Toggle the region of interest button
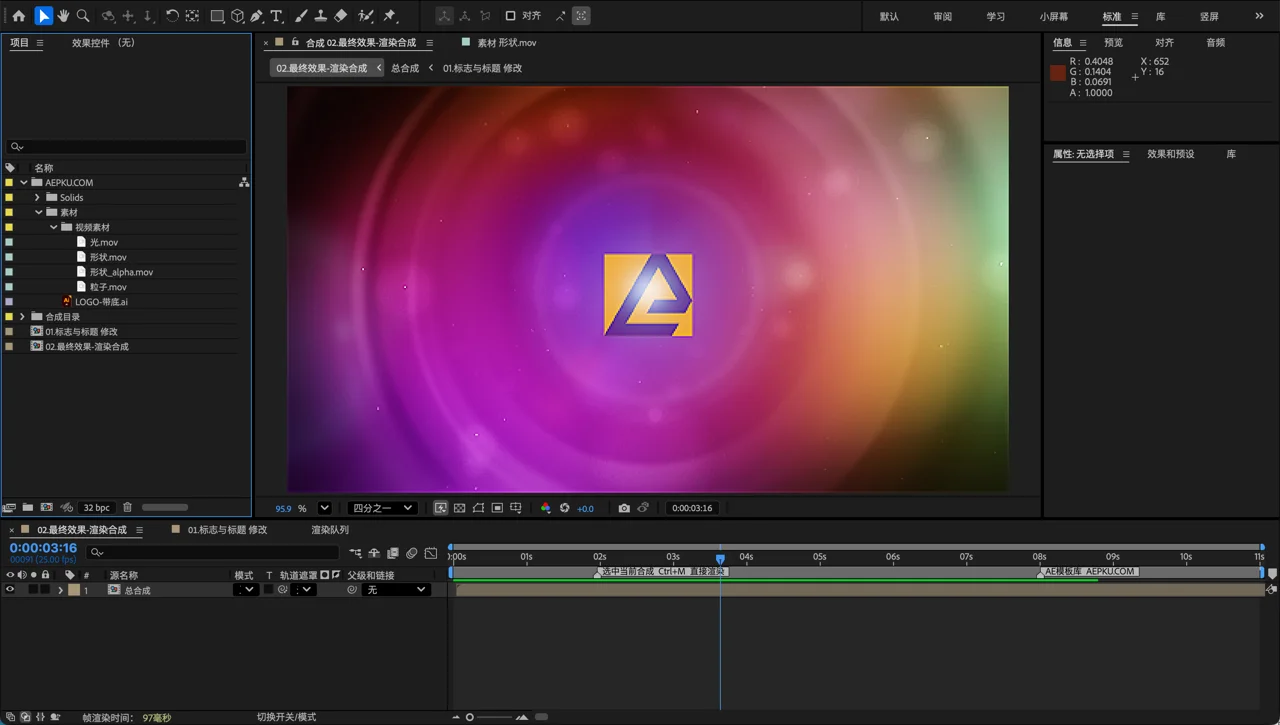Screen dimensions: 1280x725 point(497,508)
